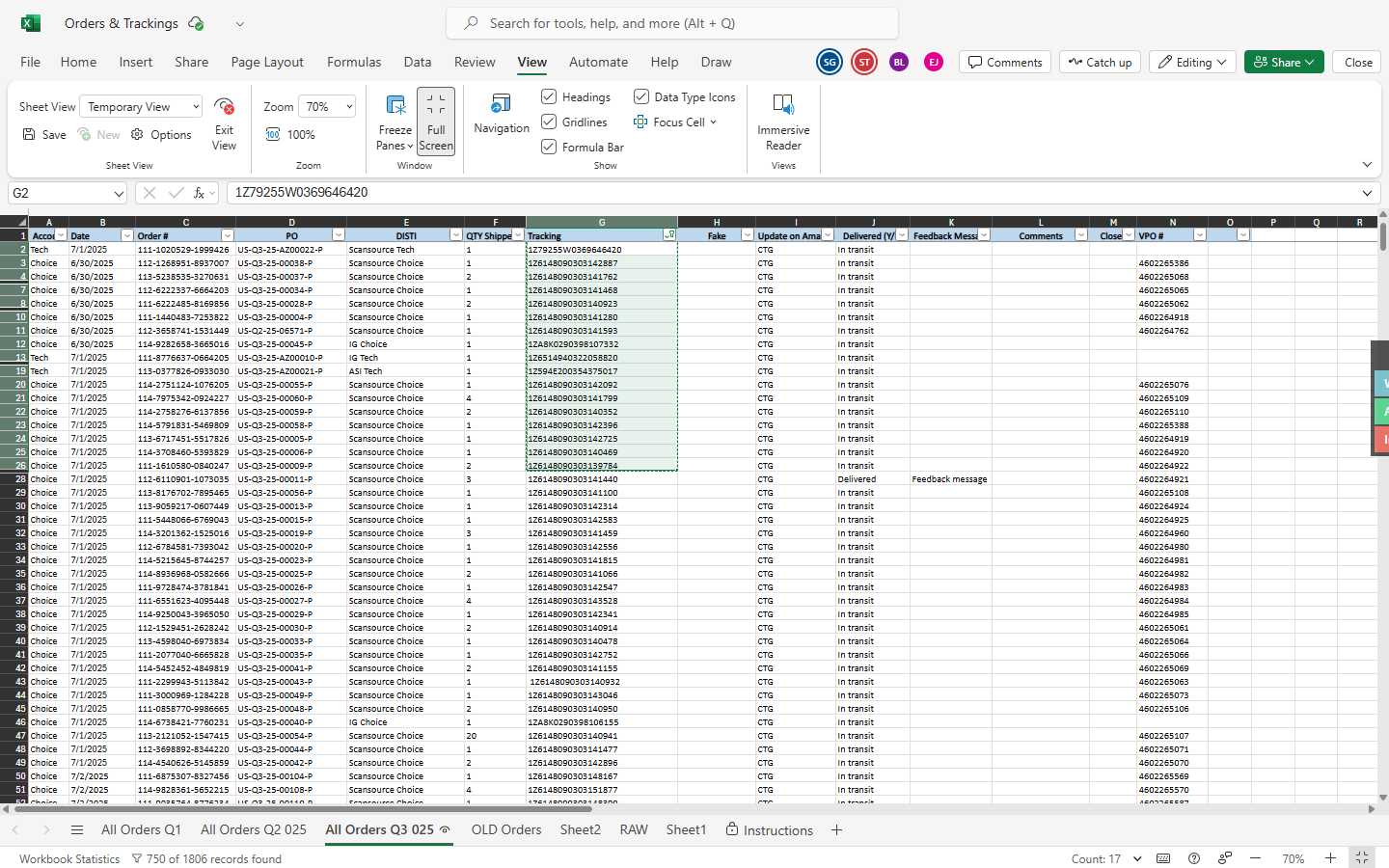Open the File menu
Screen dimensions: 1389x868
[x=31, y=62]
